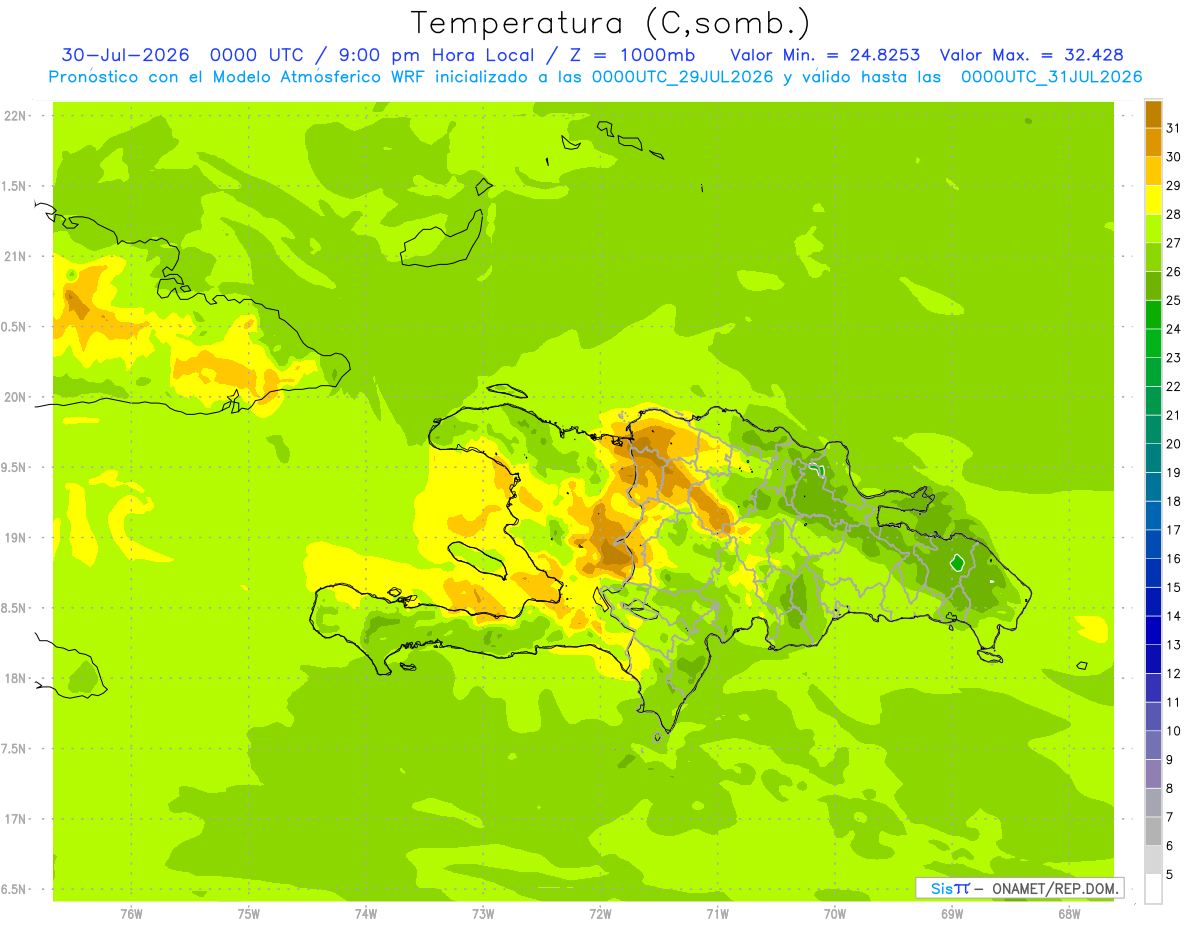Click the '76W' longitude label
1200x927 pixels.
click(x=131, y=913)
